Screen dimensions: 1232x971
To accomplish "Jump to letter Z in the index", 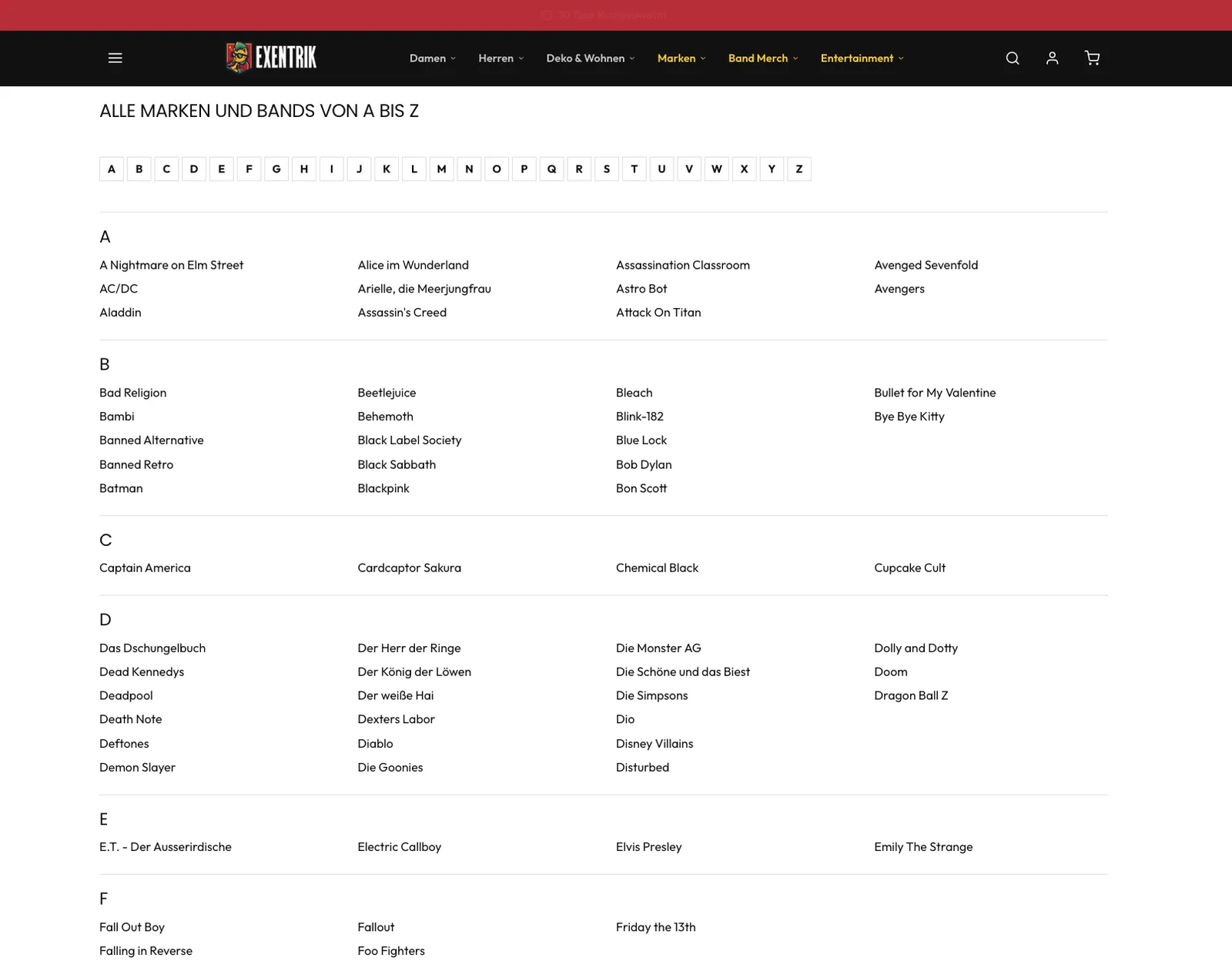I will (x=799, y=169).
